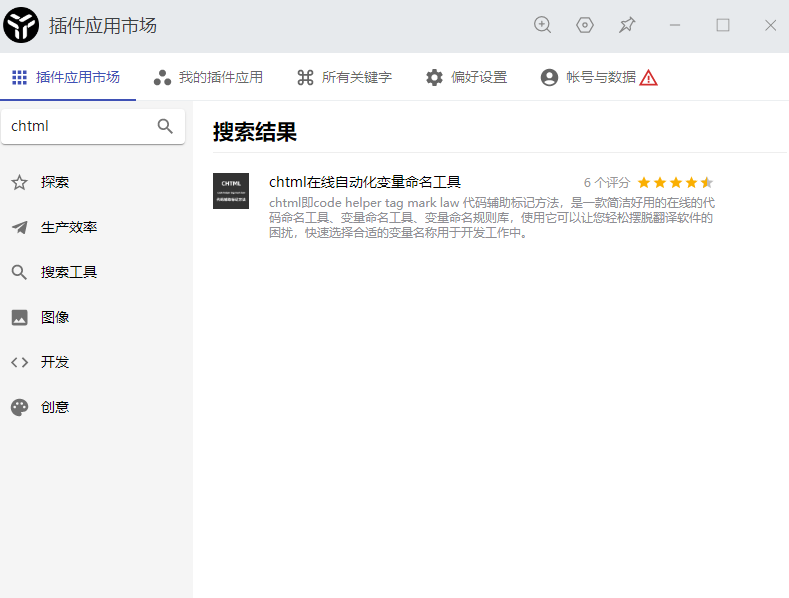Open the hexagon settings icon in title bar
This screenshot has width=789, height=598.
585,25
